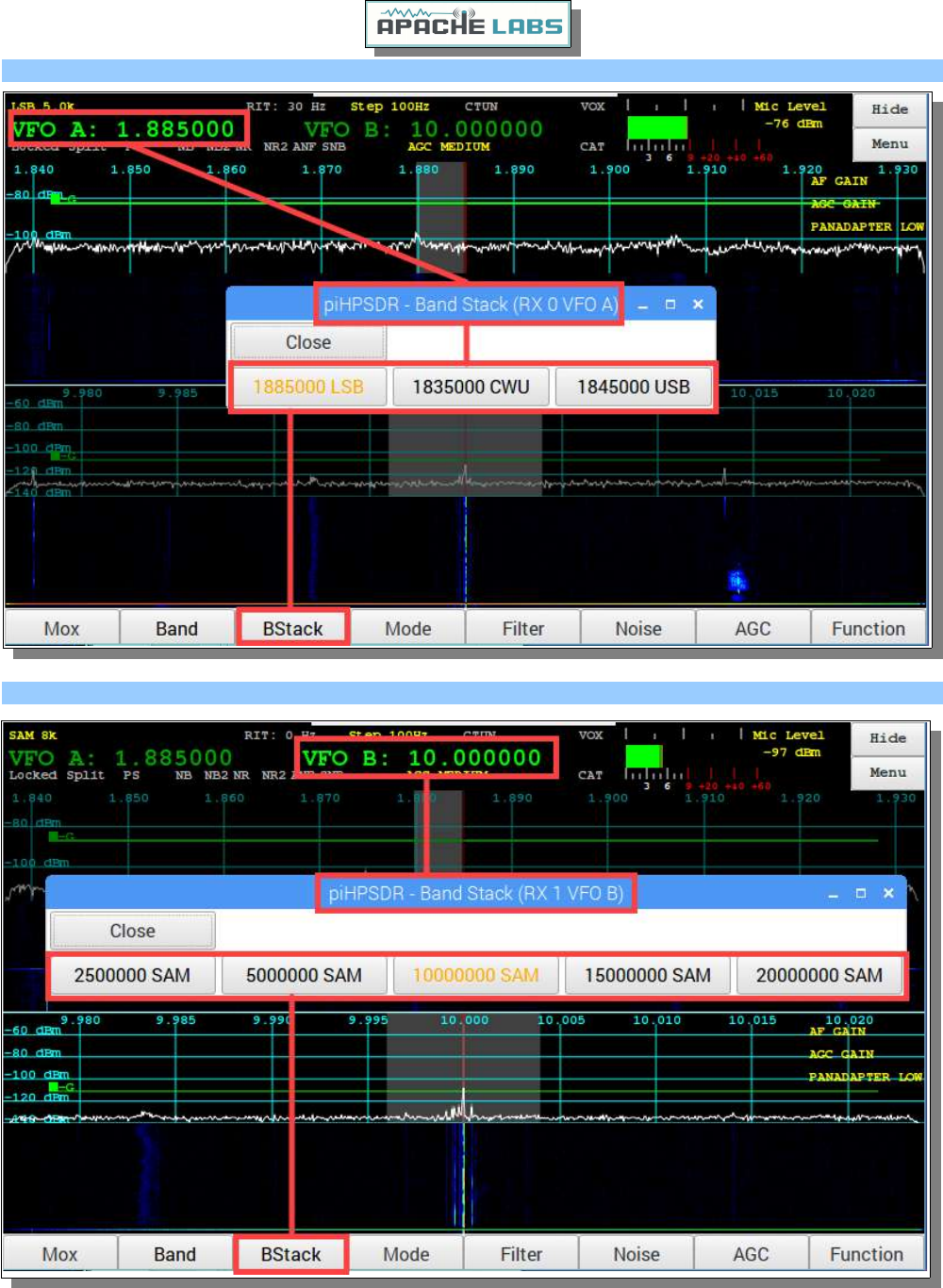The image size is (943, 1288).
Task: Open AGC menu in lower SAM screen
Action: pos(751,1254)
